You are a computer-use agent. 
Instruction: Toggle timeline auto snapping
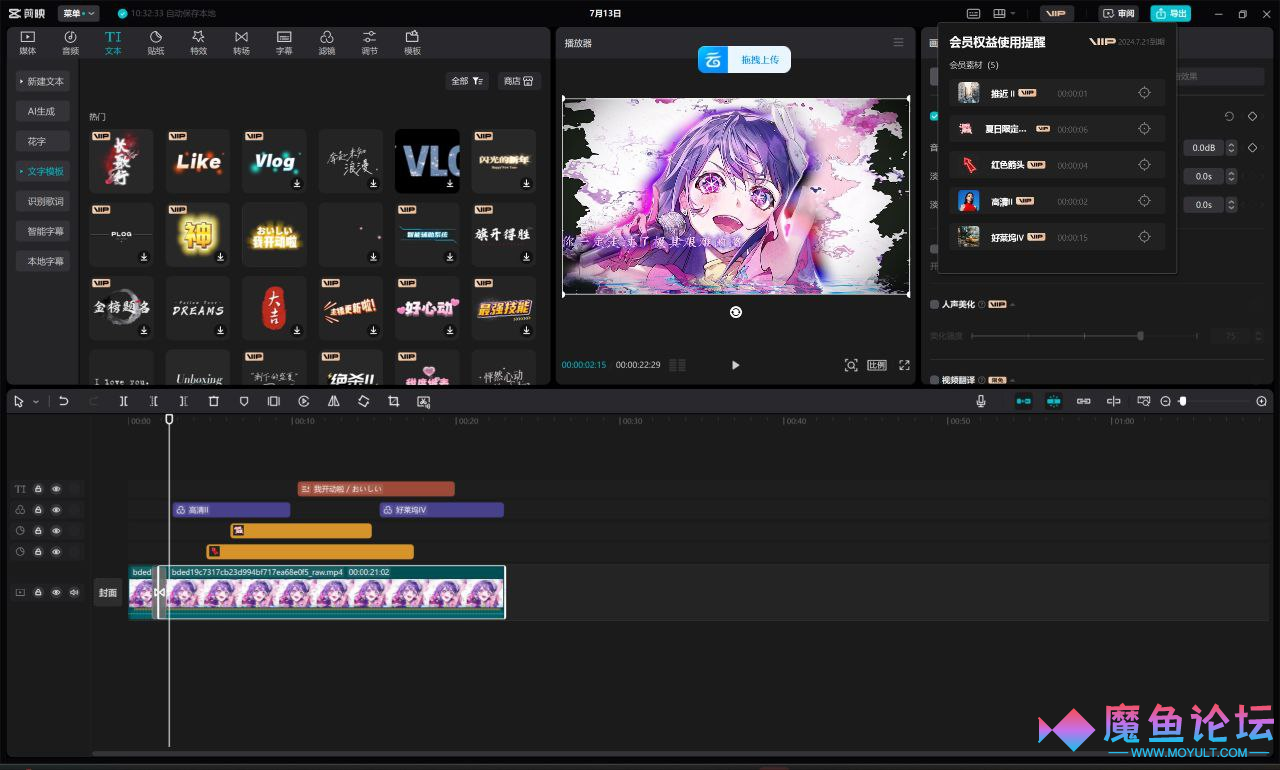tap(1053, 401)
